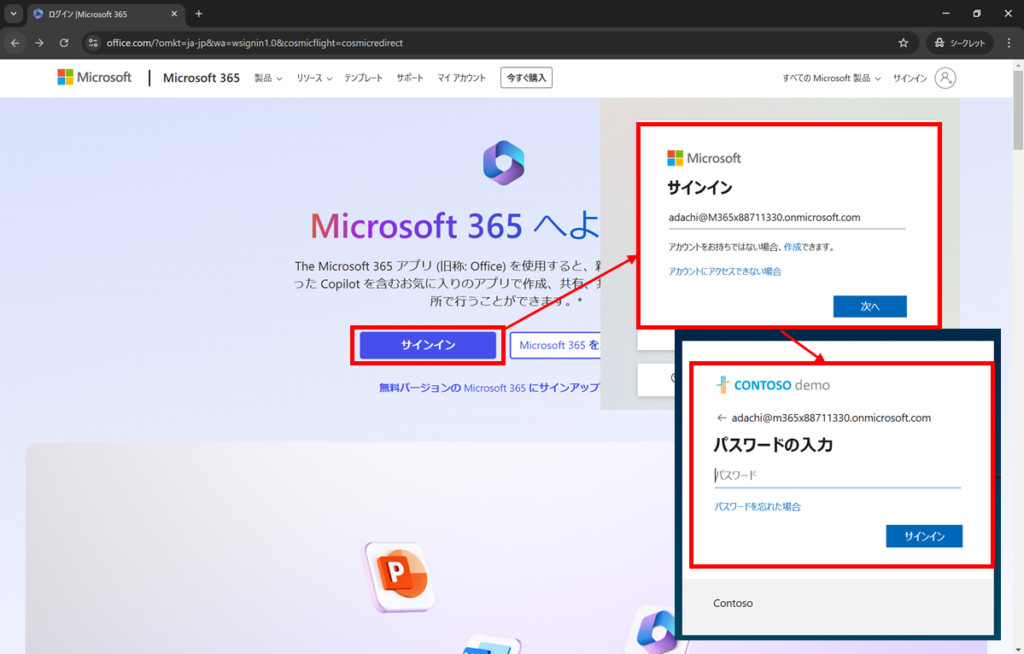Open Microsoft 365 header link

[x=201, y=78]
